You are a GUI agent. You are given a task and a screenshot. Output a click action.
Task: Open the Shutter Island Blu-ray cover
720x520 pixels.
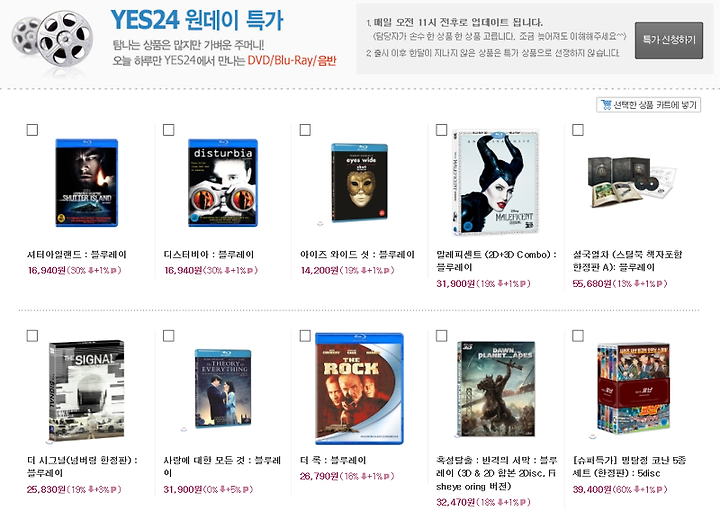pos(87,182)
